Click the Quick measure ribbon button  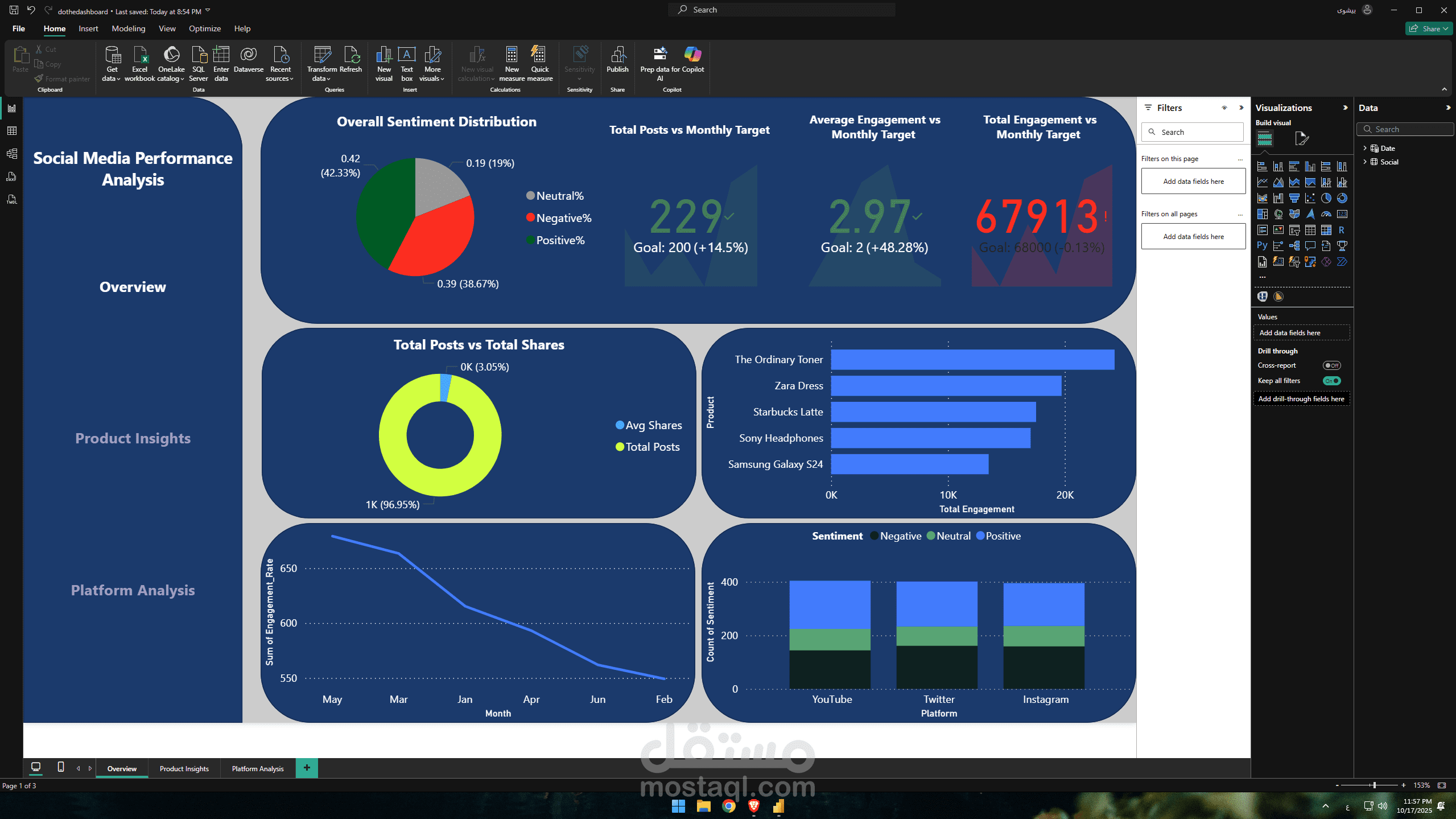pyautogui.click(x=539, y=64)
